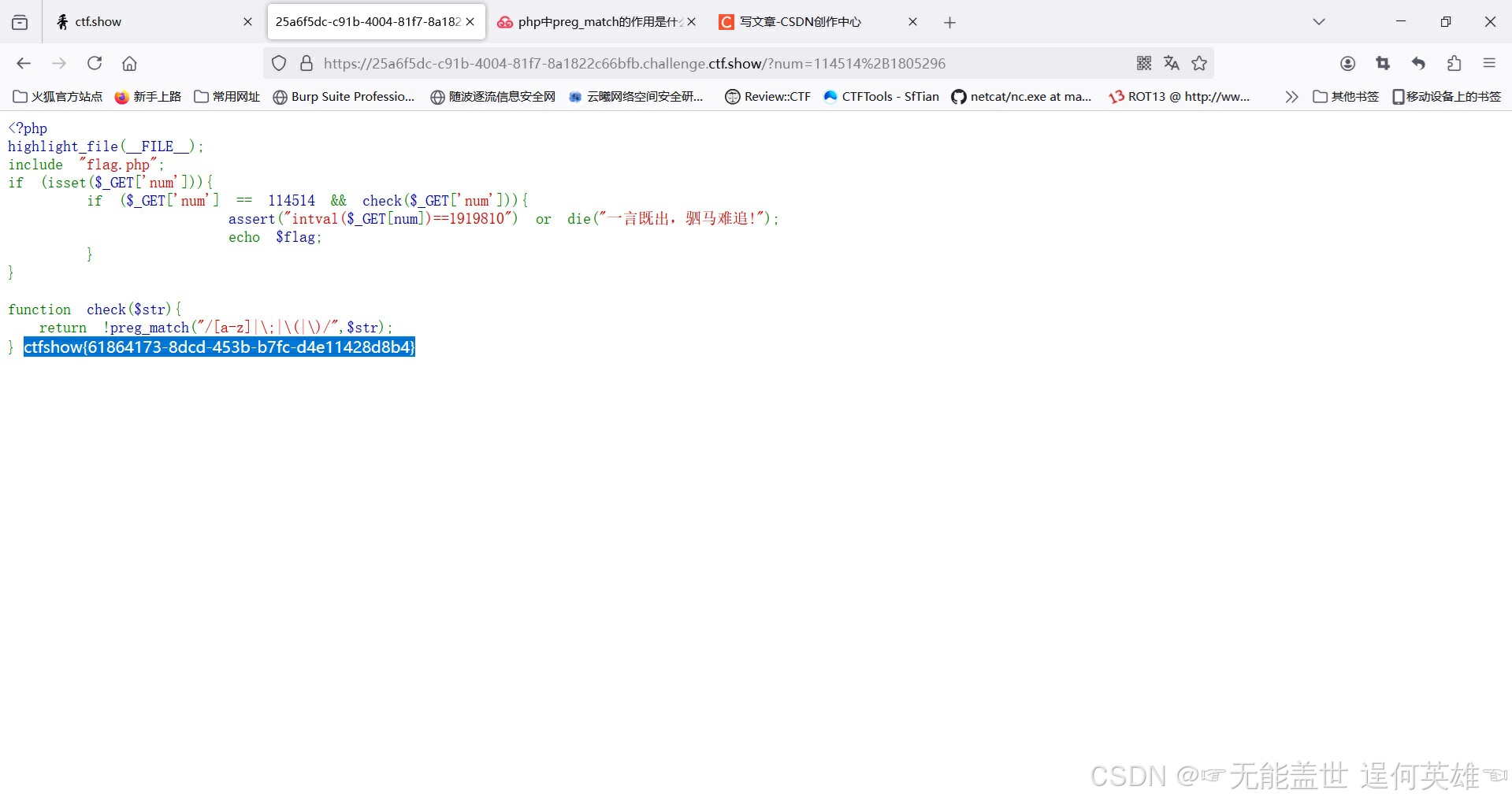Click the 114514 number in code
Screen dimensions: 1512x801
pos(292,201)
